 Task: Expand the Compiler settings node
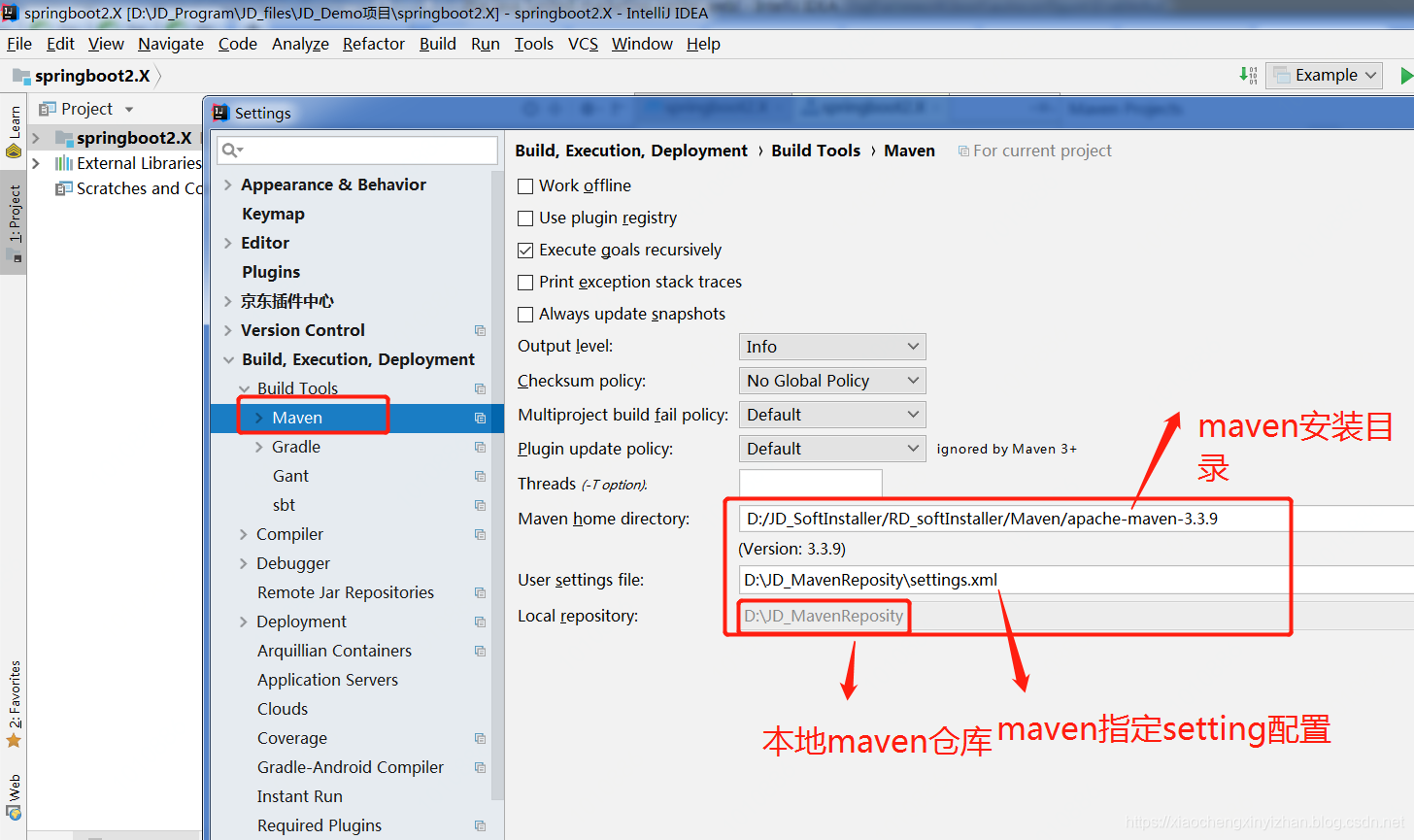coord(244,534)
